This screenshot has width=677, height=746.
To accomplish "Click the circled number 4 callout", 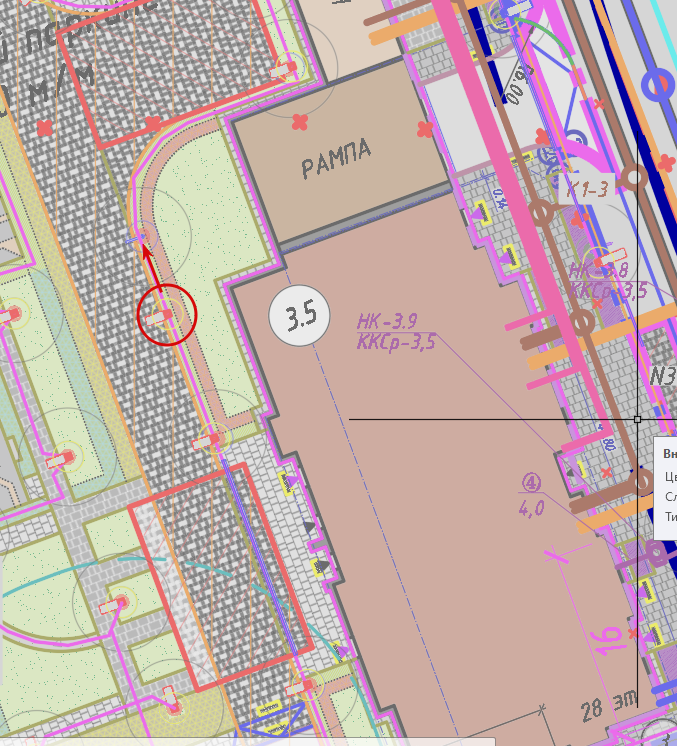I will coord(531,483).
